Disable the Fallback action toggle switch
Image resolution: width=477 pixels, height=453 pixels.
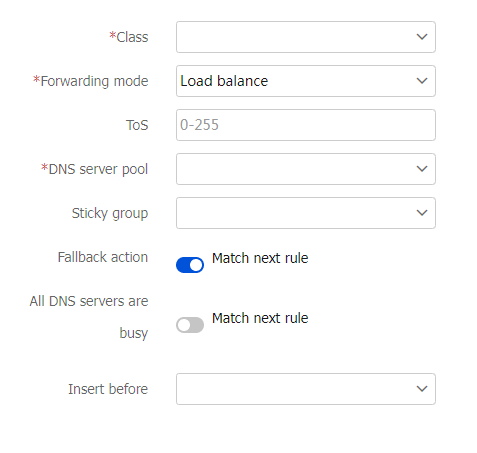pos(190,265)
